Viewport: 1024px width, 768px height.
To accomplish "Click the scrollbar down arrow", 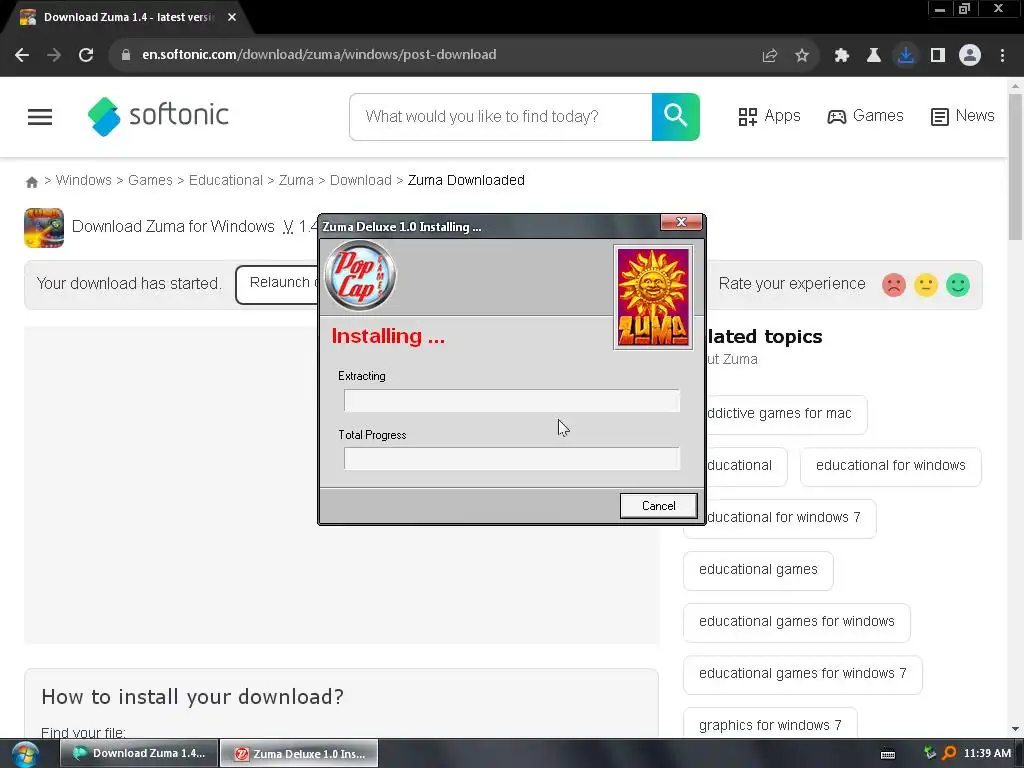I will [x=1015, y=729].
